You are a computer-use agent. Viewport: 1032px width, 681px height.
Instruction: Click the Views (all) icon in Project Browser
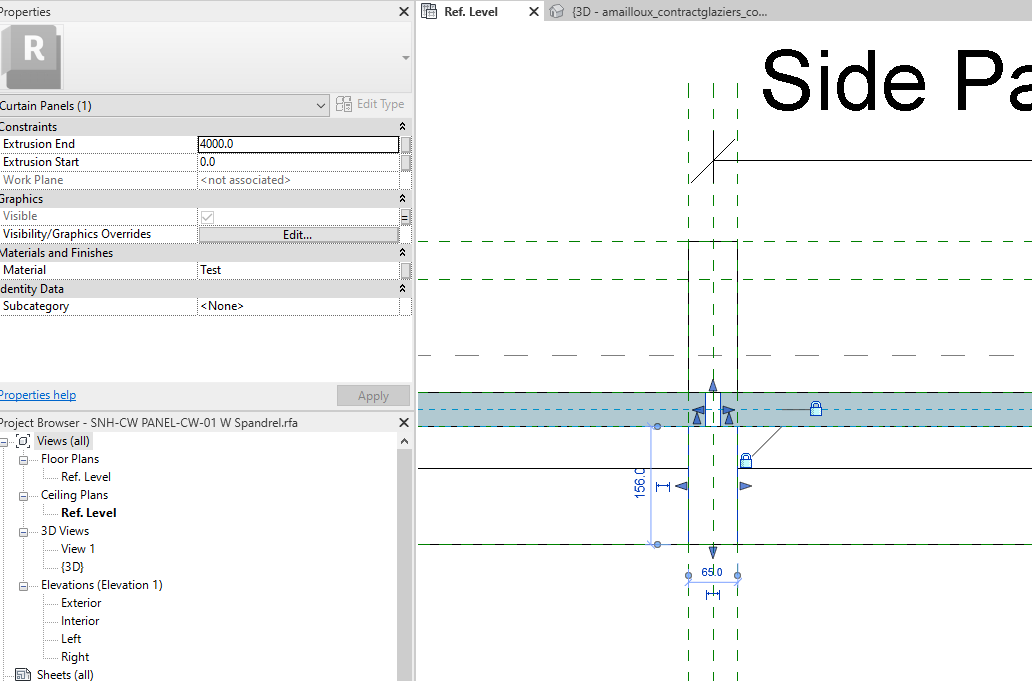[22, 440]
